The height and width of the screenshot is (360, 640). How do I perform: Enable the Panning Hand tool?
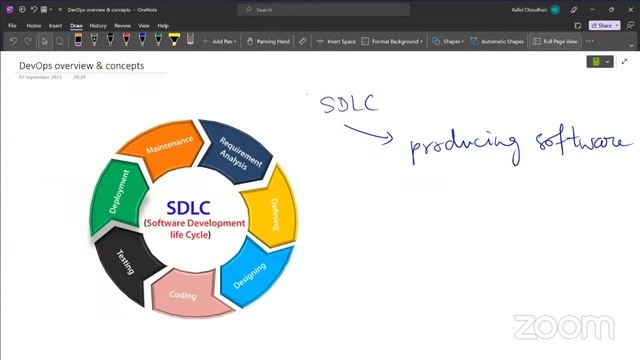(x=268, y=41)
